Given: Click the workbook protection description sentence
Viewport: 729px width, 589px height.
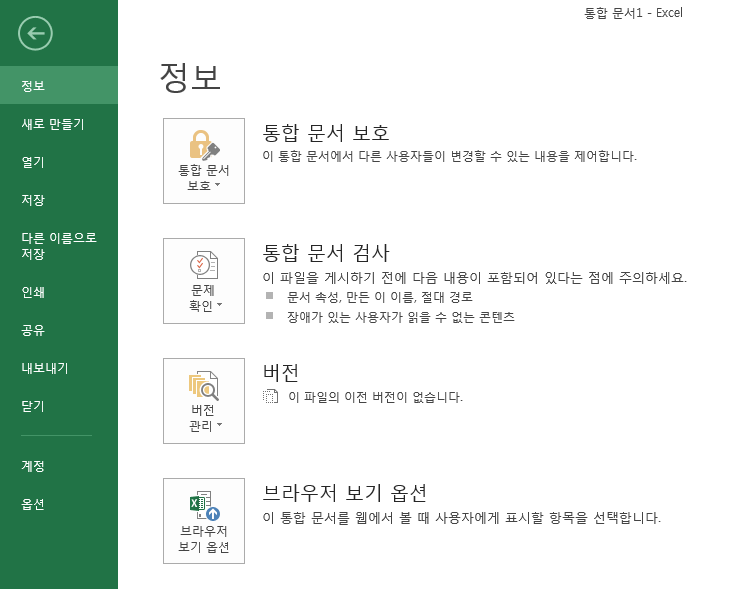Looking at the screenshot, I should tap(449, 156).
